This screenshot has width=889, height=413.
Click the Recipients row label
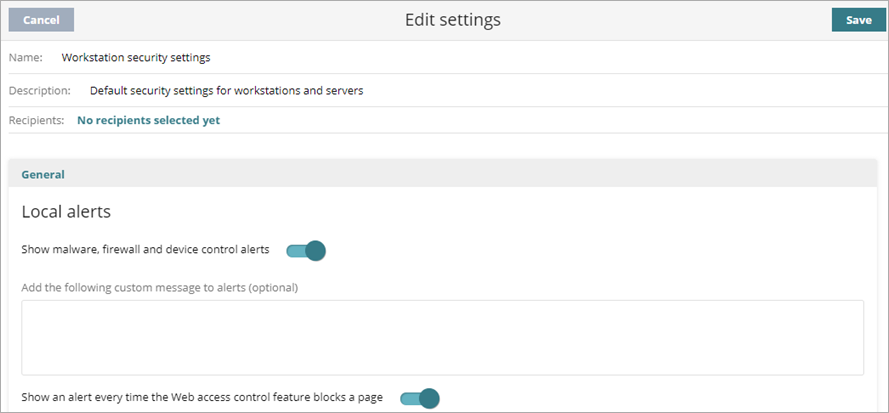pyautogui.click(x=37, y=120)
